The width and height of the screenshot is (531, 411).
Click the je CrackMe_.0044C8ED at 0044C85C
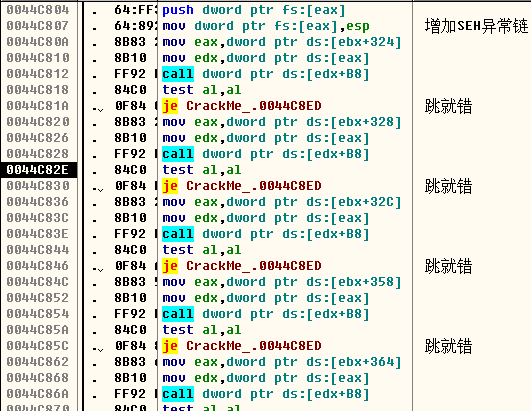(242, 346)
